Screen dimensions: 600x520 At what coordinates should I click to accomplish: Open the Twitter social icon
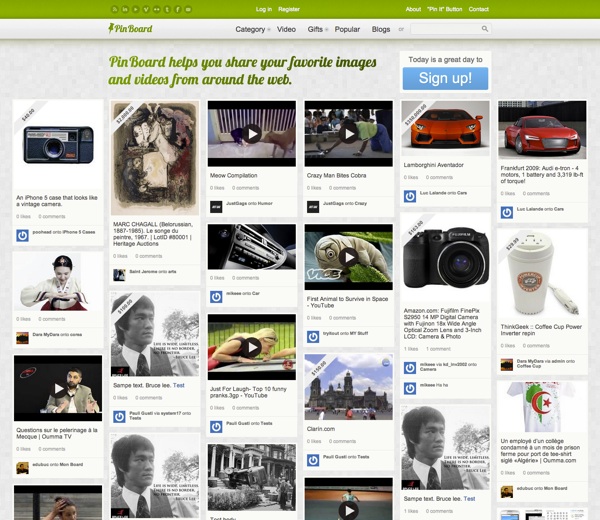coord(167,9)
